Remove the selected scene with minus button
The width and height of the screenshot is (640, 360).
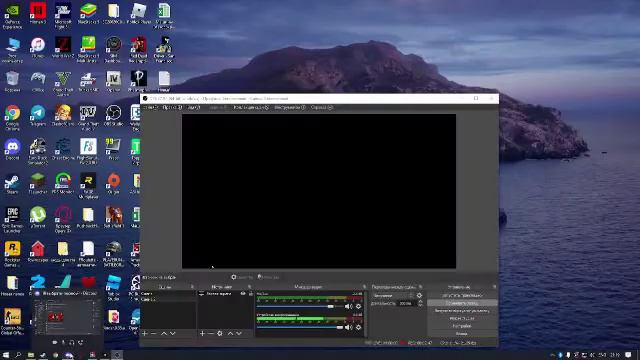coord(154,333)
